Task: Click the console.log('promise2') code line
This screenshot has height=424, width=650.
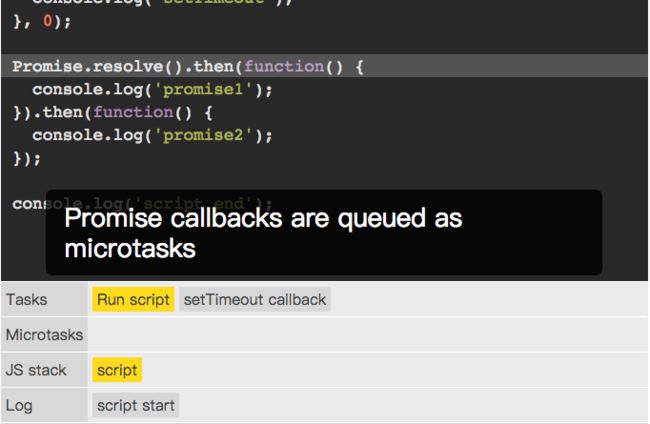Action: click(152, 136)
